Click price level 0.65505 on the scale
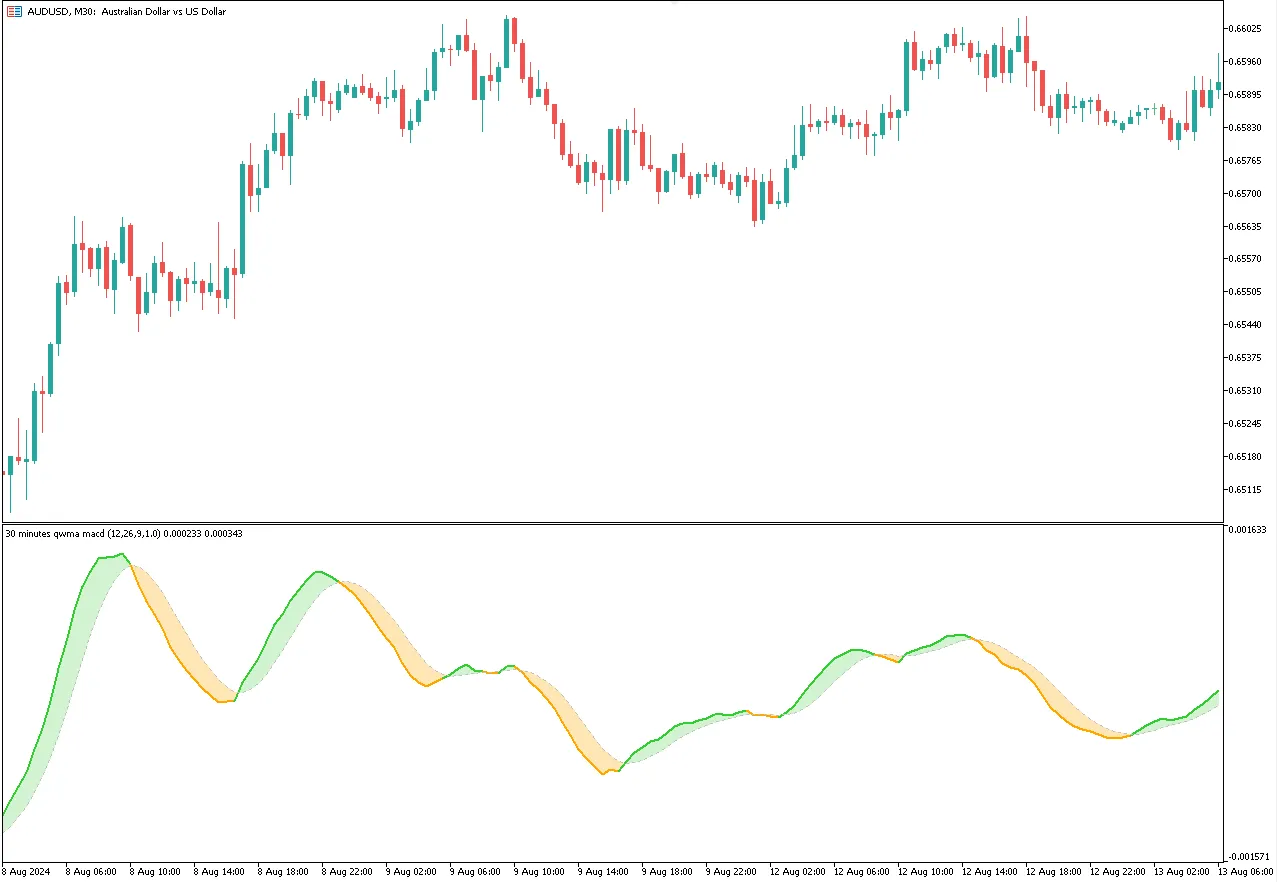 1247,292
